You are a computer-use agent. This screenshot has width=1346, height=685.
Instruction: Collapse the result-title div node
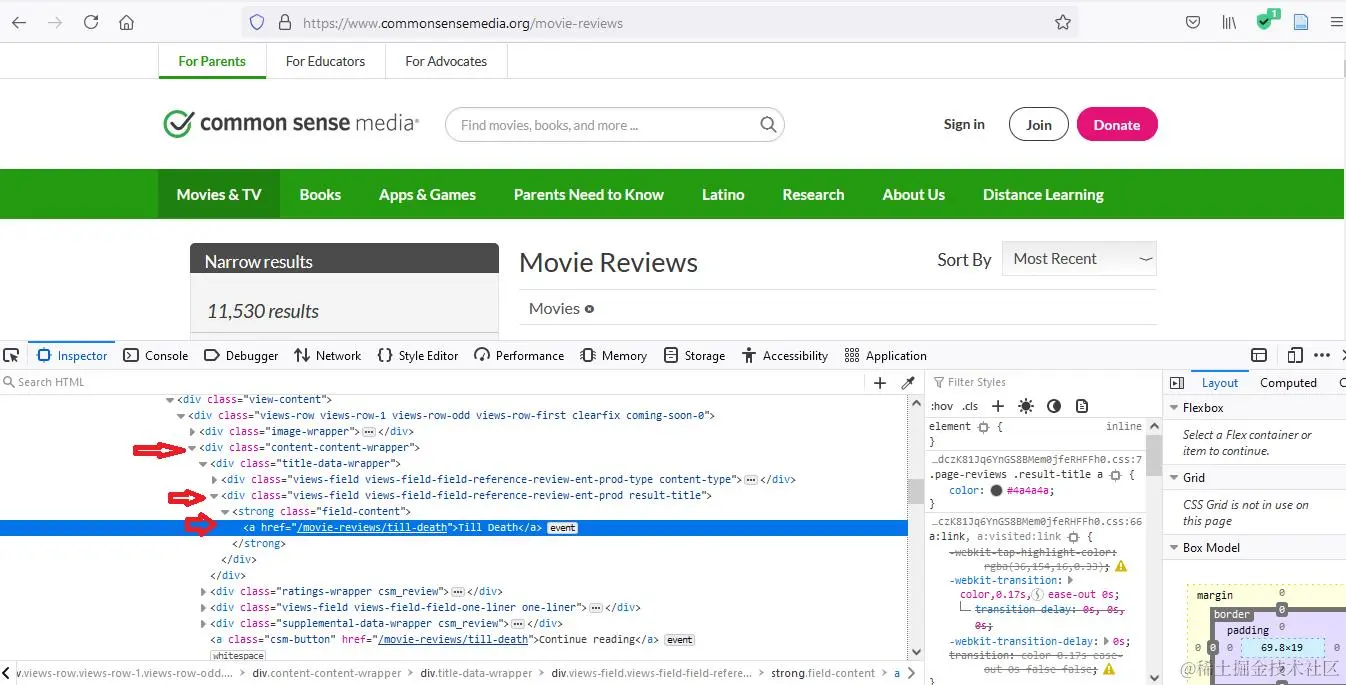pyautogui.click(x=214, y=496)
